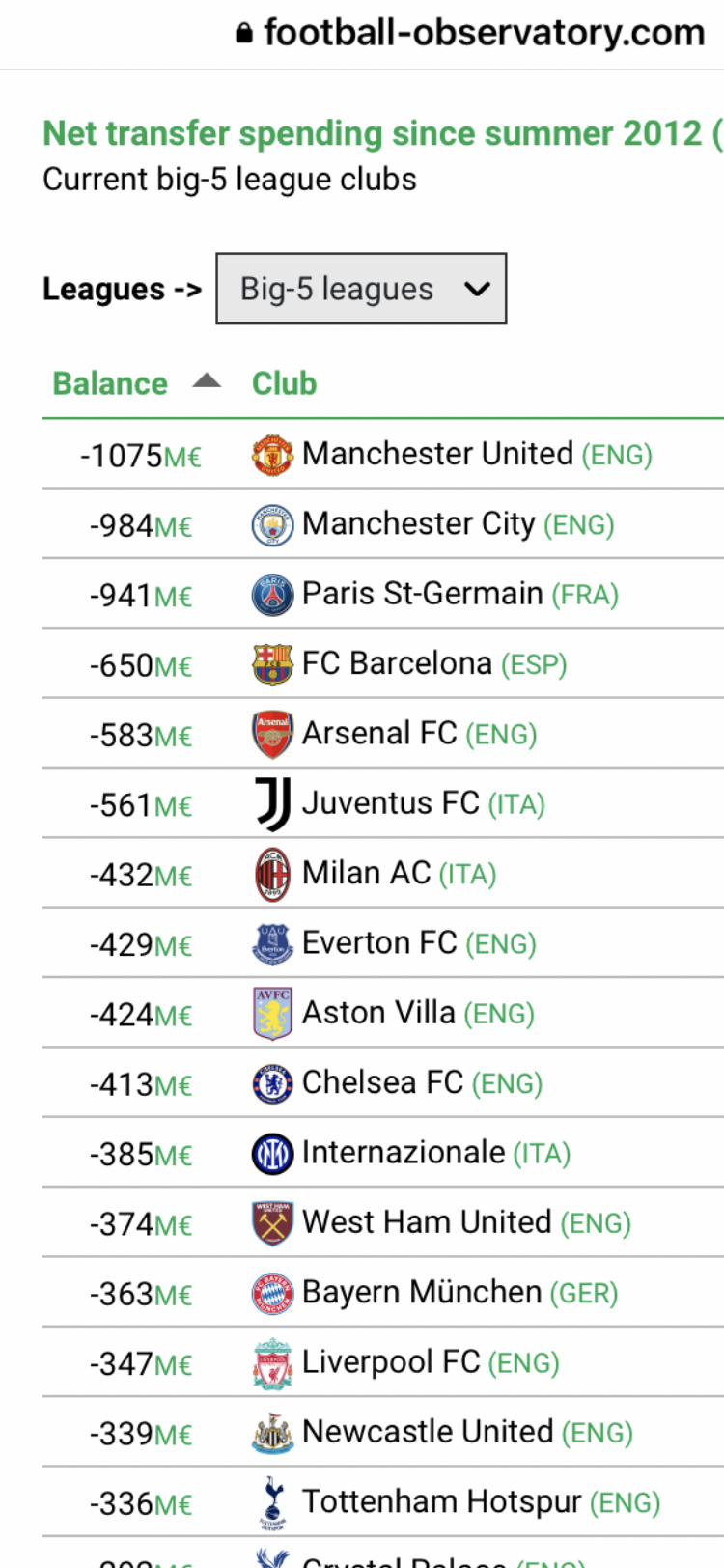Click the Manchester United club crest
This screenshot has height=1568, width=724.
[x=272, y=455]
